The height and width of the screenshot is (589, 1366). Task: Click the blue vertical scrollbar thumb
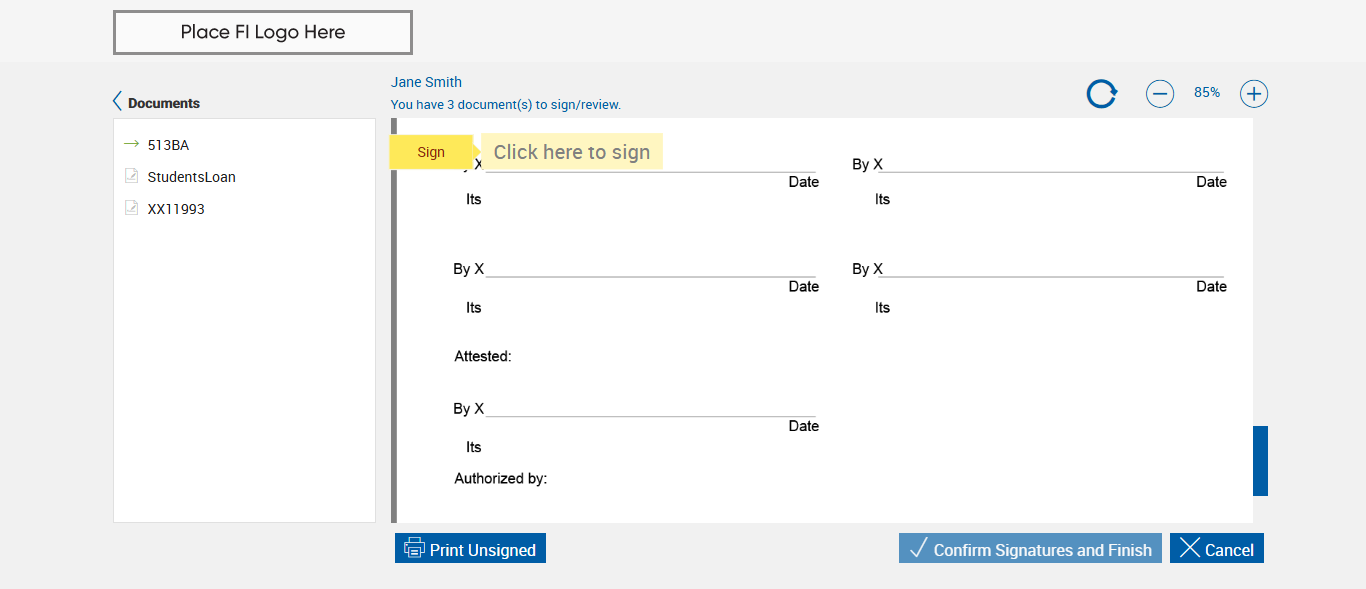pos(1260,460)
